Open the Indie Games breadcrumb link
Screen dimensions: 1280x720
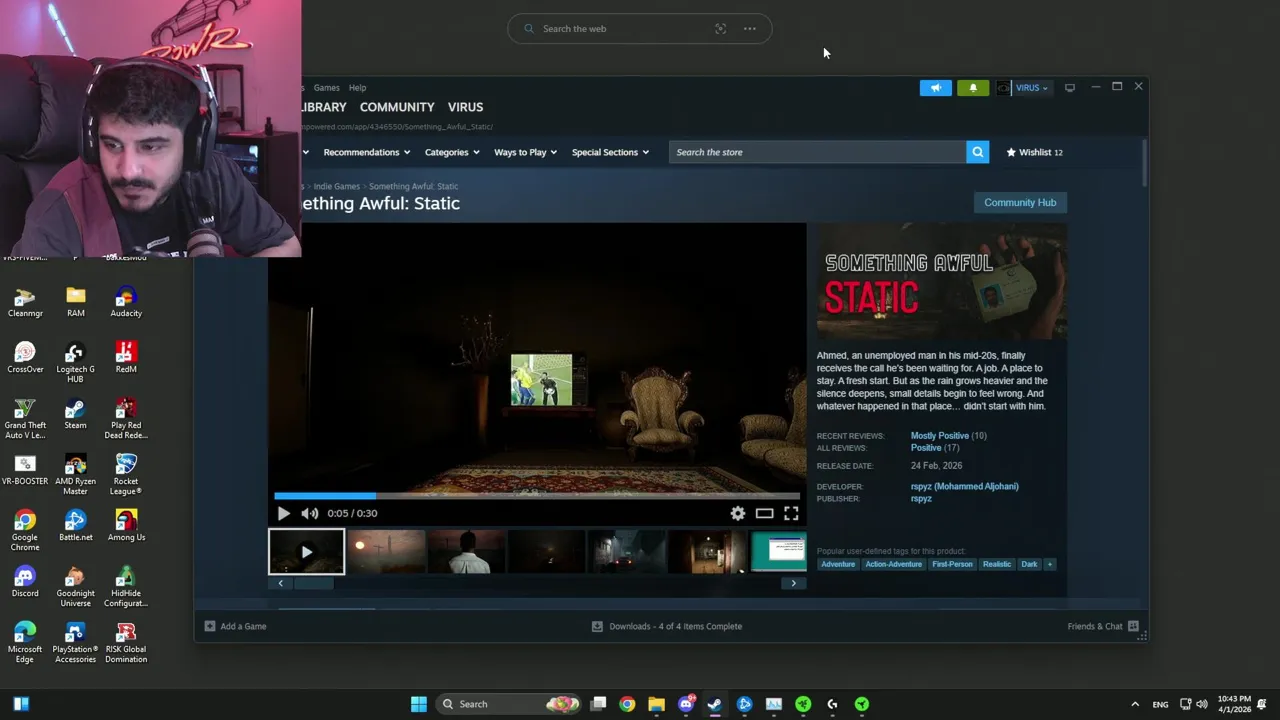pos(336,186)
